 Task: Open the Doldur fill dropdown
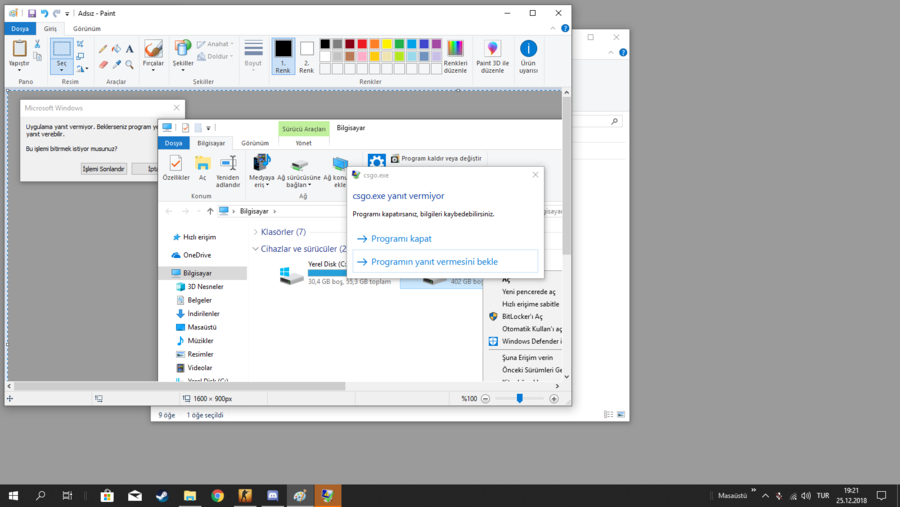(x=215, y=57)
